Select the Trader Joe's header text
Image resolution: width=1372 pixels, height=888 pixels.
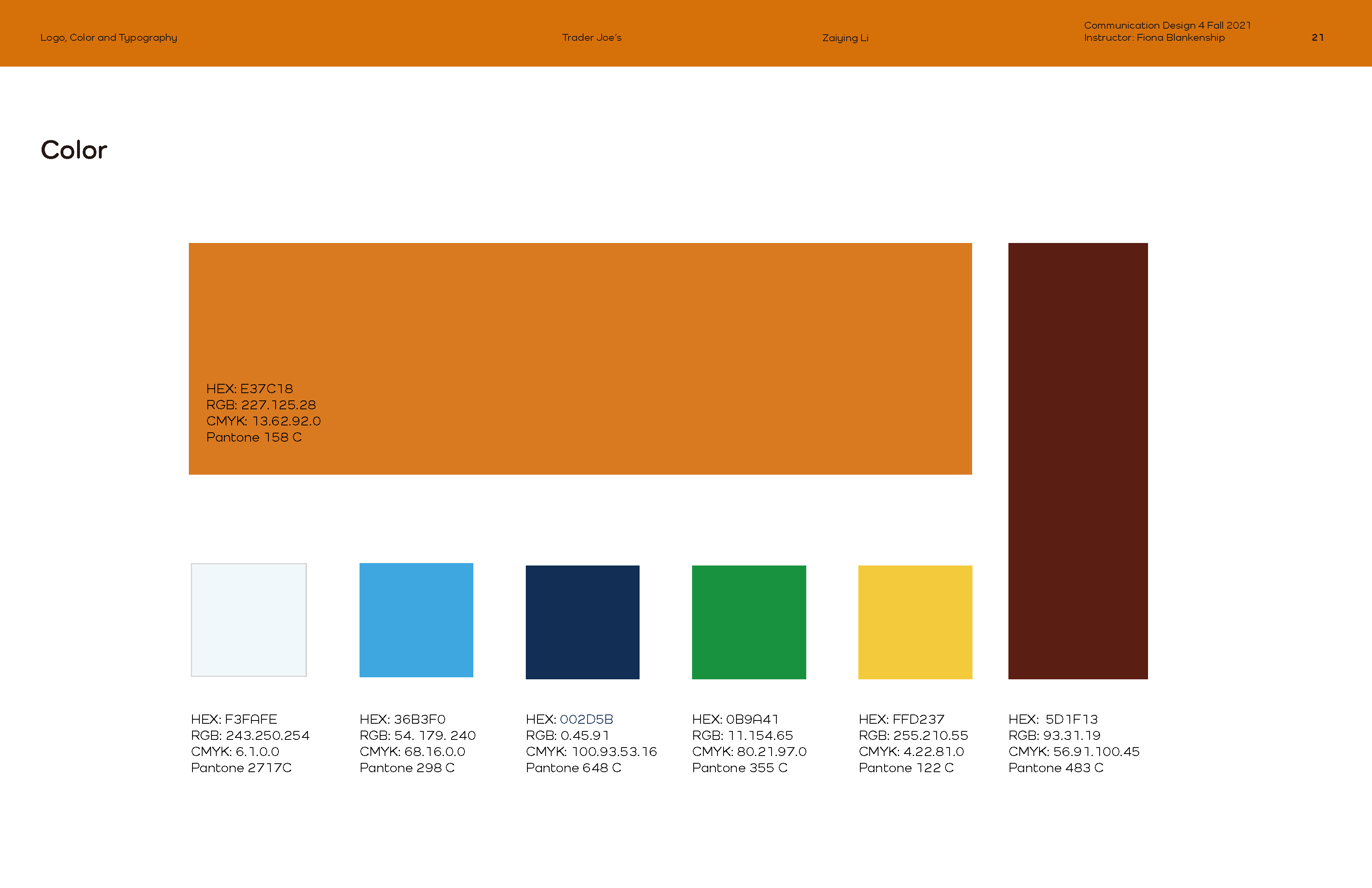coord(592,38)
